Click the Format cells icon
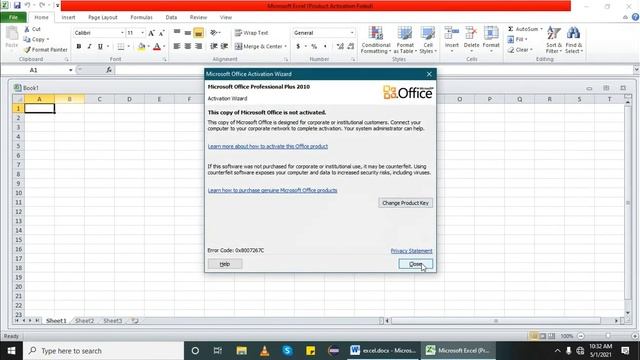Image resolution: width=640 pixels, height=360 pixels. pos(491,33)
